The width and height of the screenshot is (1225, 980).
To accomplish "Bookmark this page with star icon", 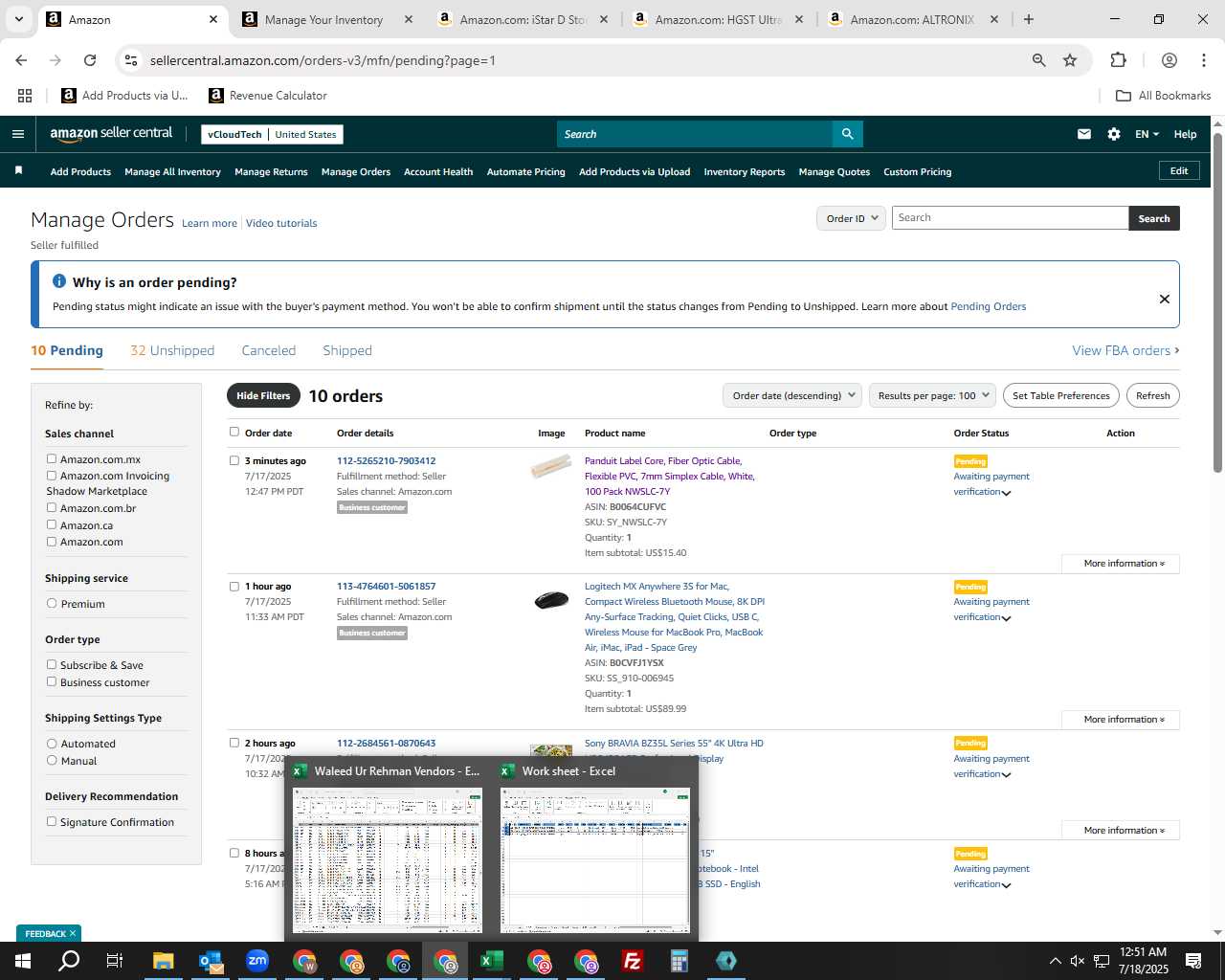I will click(1070, 60).
